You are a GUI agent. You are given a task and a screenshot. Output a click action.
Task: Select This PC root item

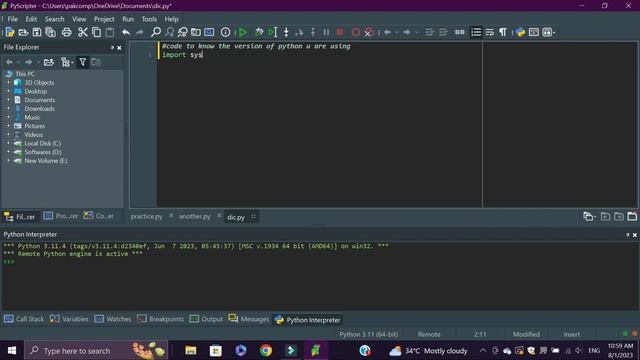coord(24,74)
